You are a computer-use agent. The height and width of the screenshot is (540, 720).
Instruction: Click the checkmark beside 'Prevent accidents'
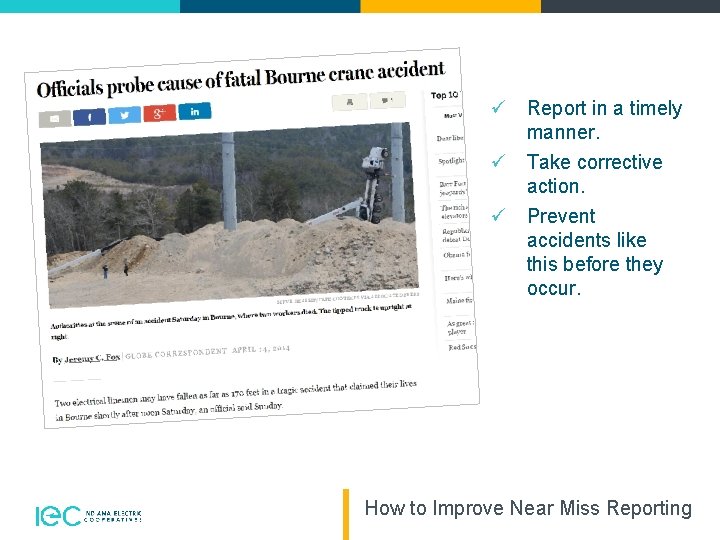[498, 214]
